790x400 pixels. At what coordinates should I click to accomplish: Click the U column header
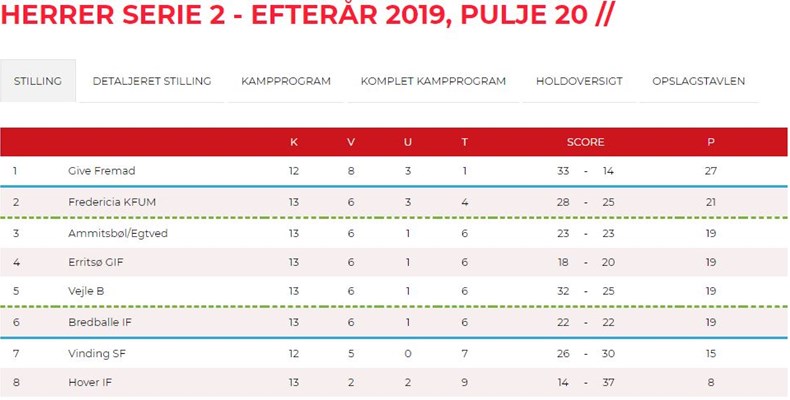click(x=407, y=142)
